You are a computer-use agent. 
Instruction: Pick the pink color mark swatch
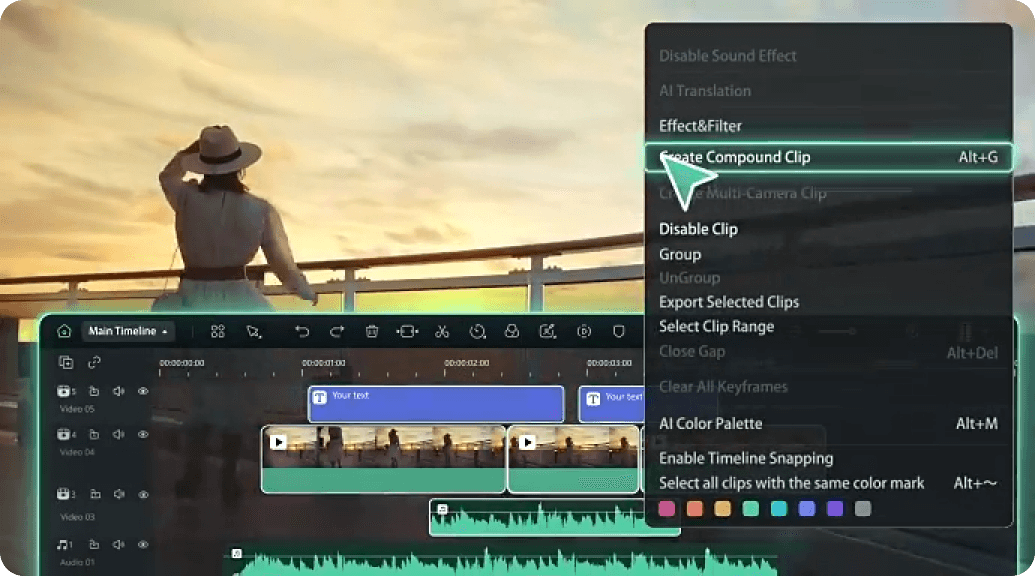click(666, 508)
